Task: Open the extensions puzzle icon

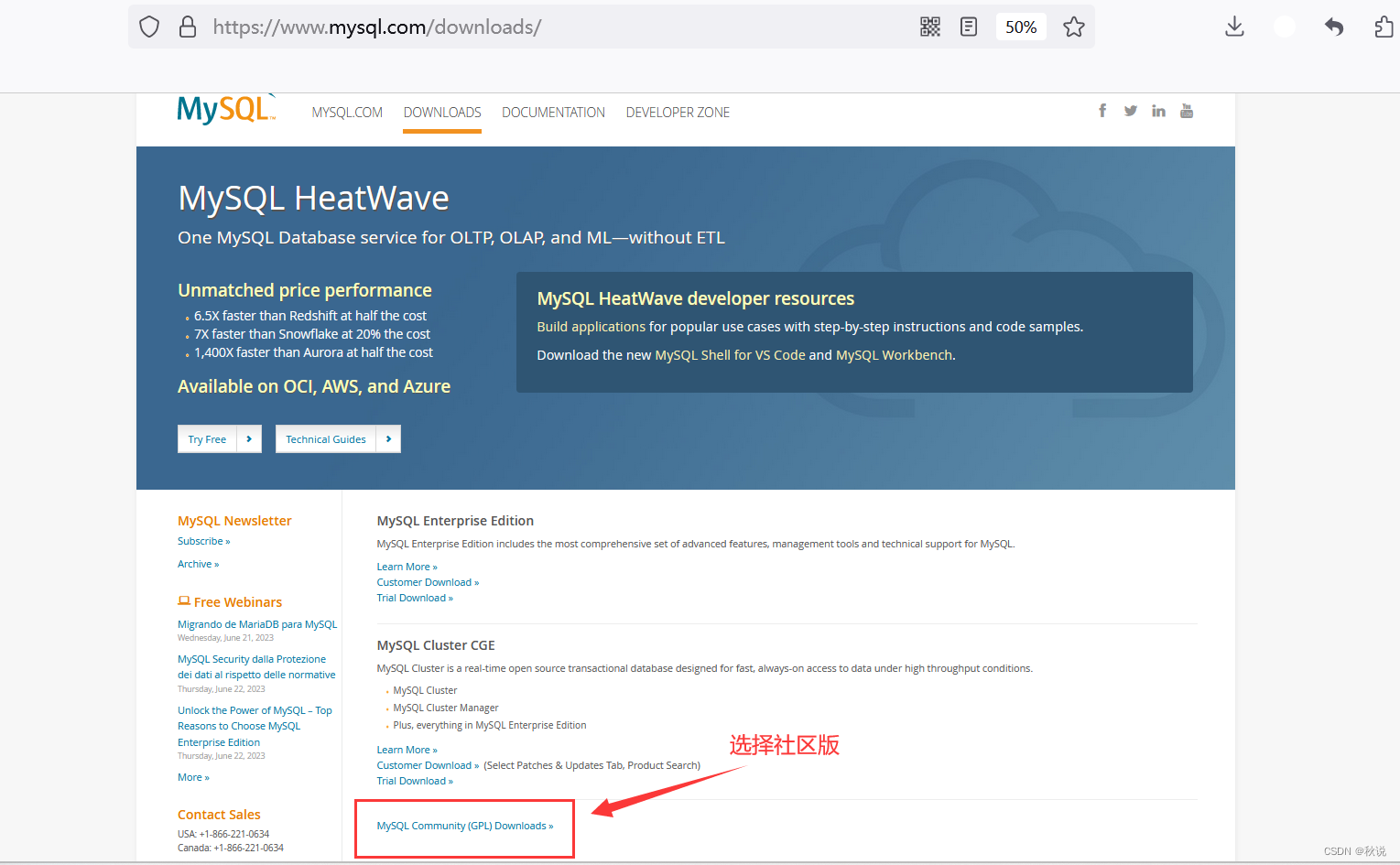Action: (x=1384, y=27)
